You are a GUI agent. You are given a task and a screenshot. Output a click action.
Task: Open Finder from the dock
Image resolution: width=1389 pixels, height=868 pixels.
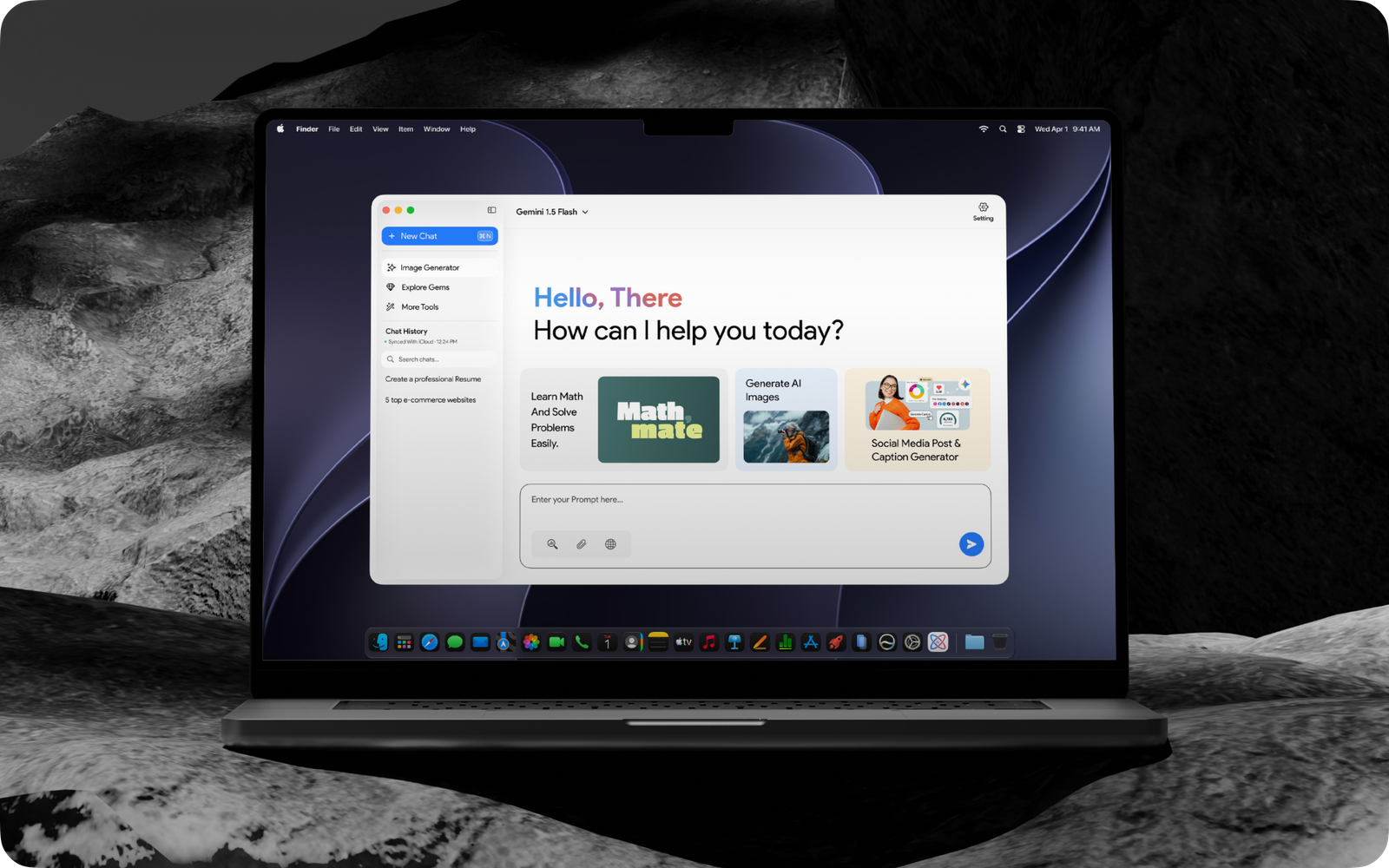(379, 642)
